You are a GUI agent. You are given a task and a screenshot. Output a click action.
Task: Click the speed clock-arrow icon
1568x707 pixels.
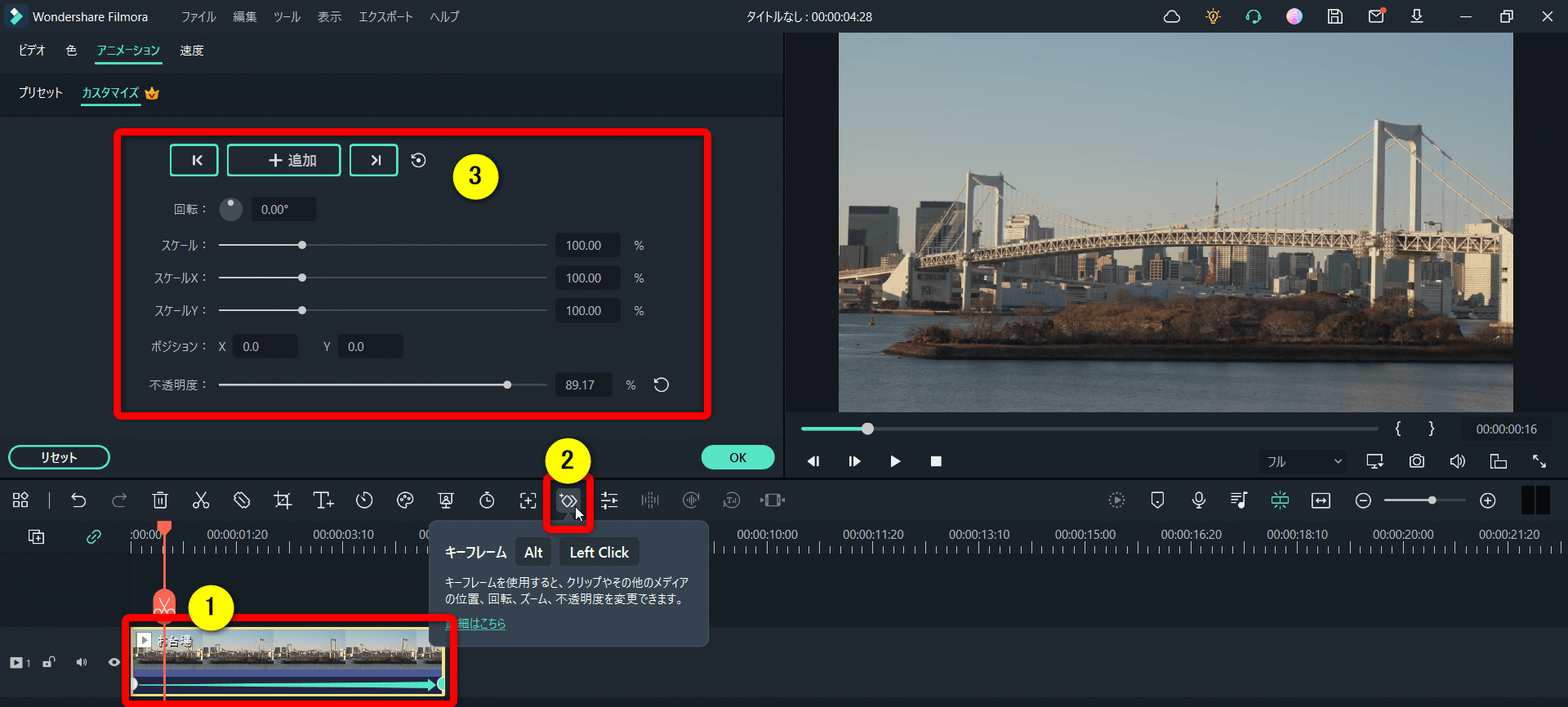[x=364, y=500]
